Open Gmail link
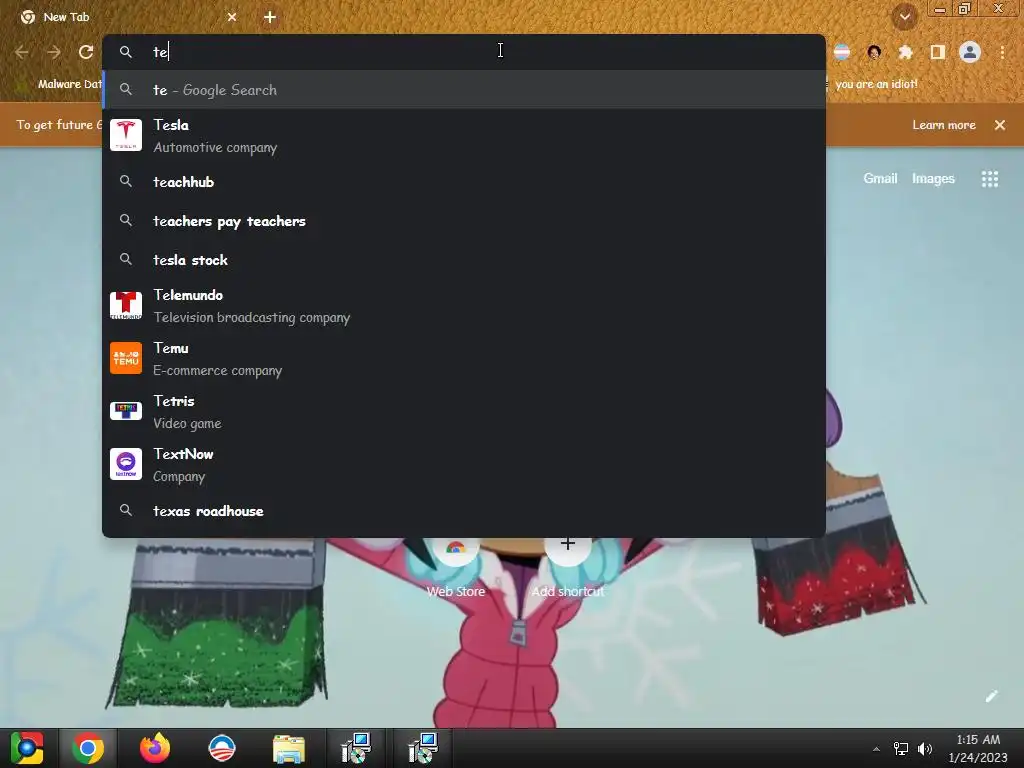The width and height of the screenshot is (1024, 768). tap(880, 178)
